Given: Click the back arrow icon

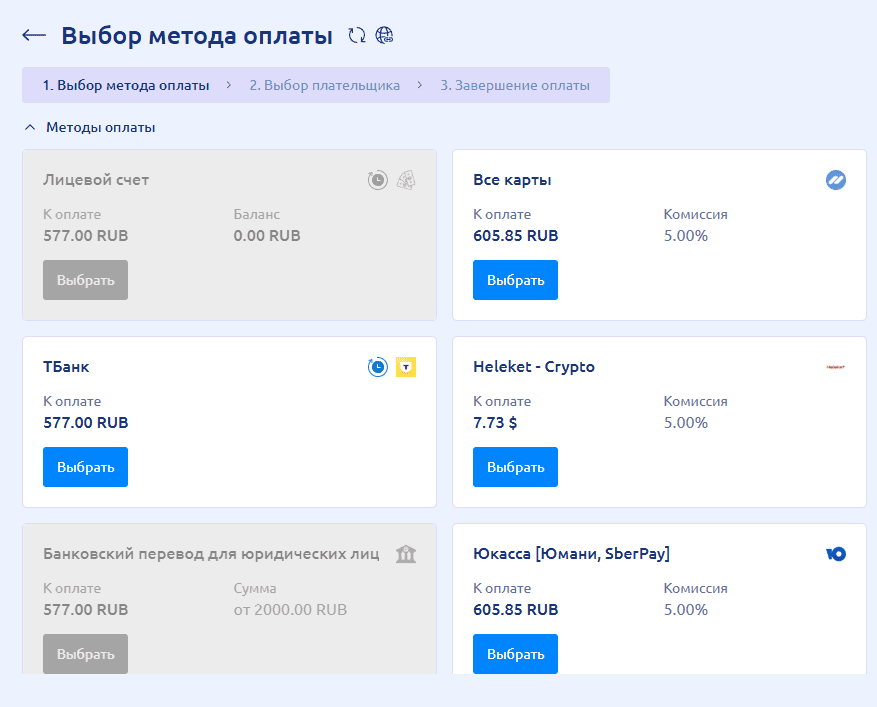Looking at the screenshot, I should pyautogui.click(x=34, y=36).
